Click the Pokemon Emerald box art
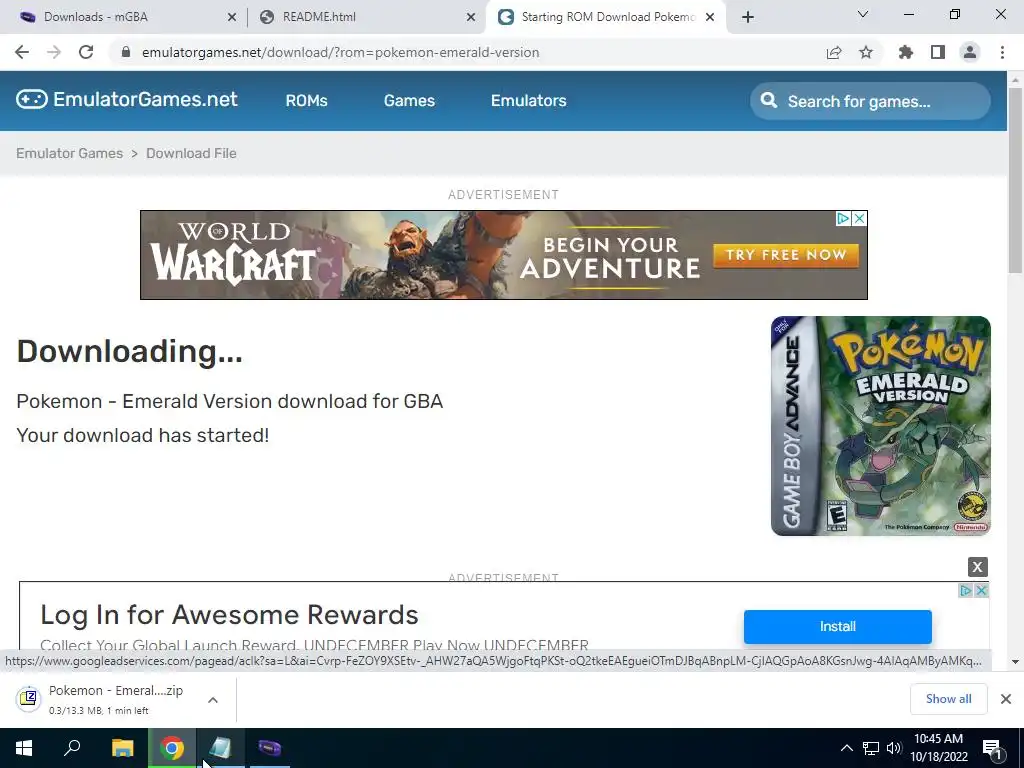This screenshot has height=768, width=1024. pos(880,426)
